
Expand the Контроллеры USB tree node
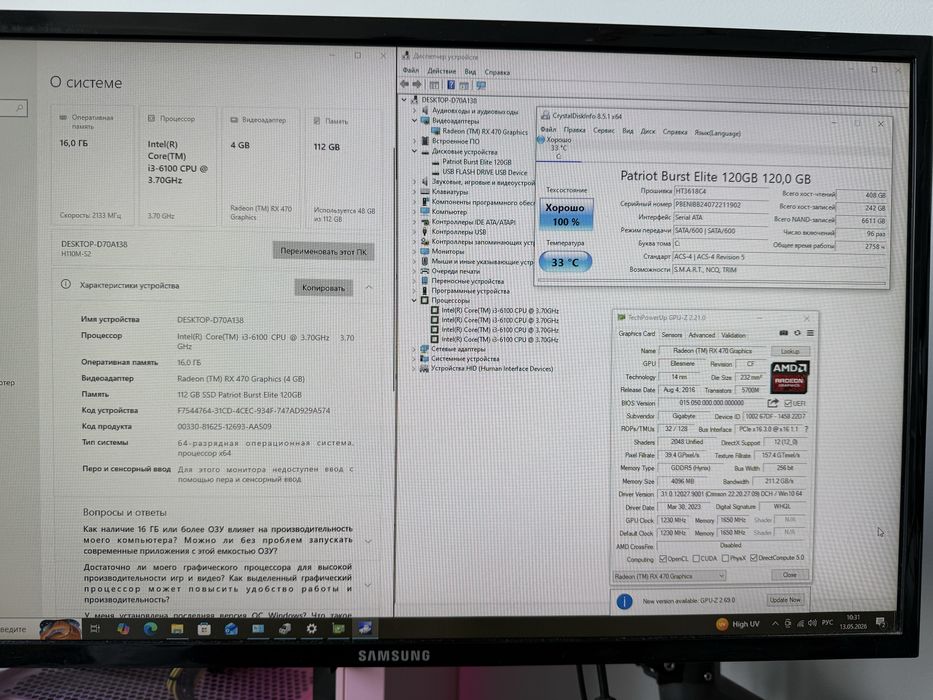415,232
